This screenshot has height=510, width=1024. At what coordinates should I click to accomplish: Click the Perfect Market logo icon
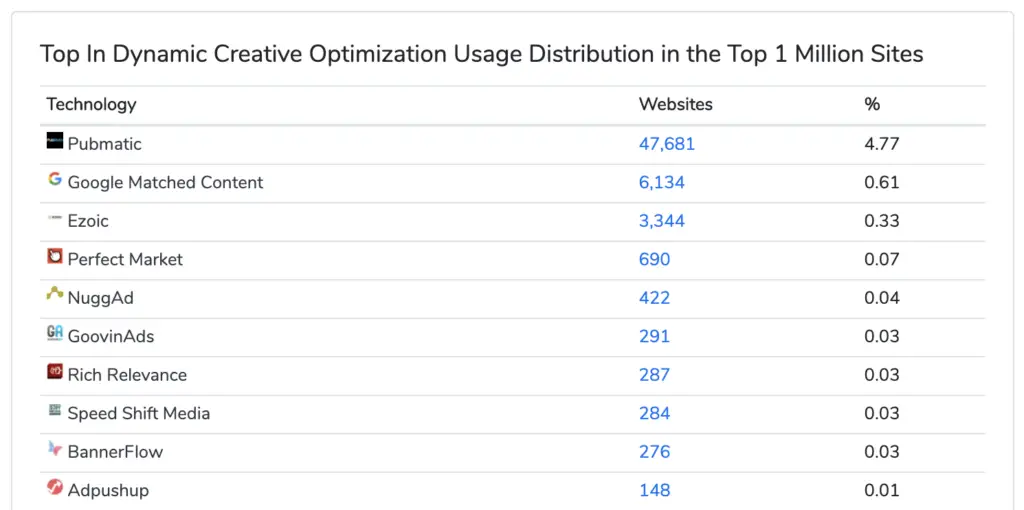(x=55, y=257)
